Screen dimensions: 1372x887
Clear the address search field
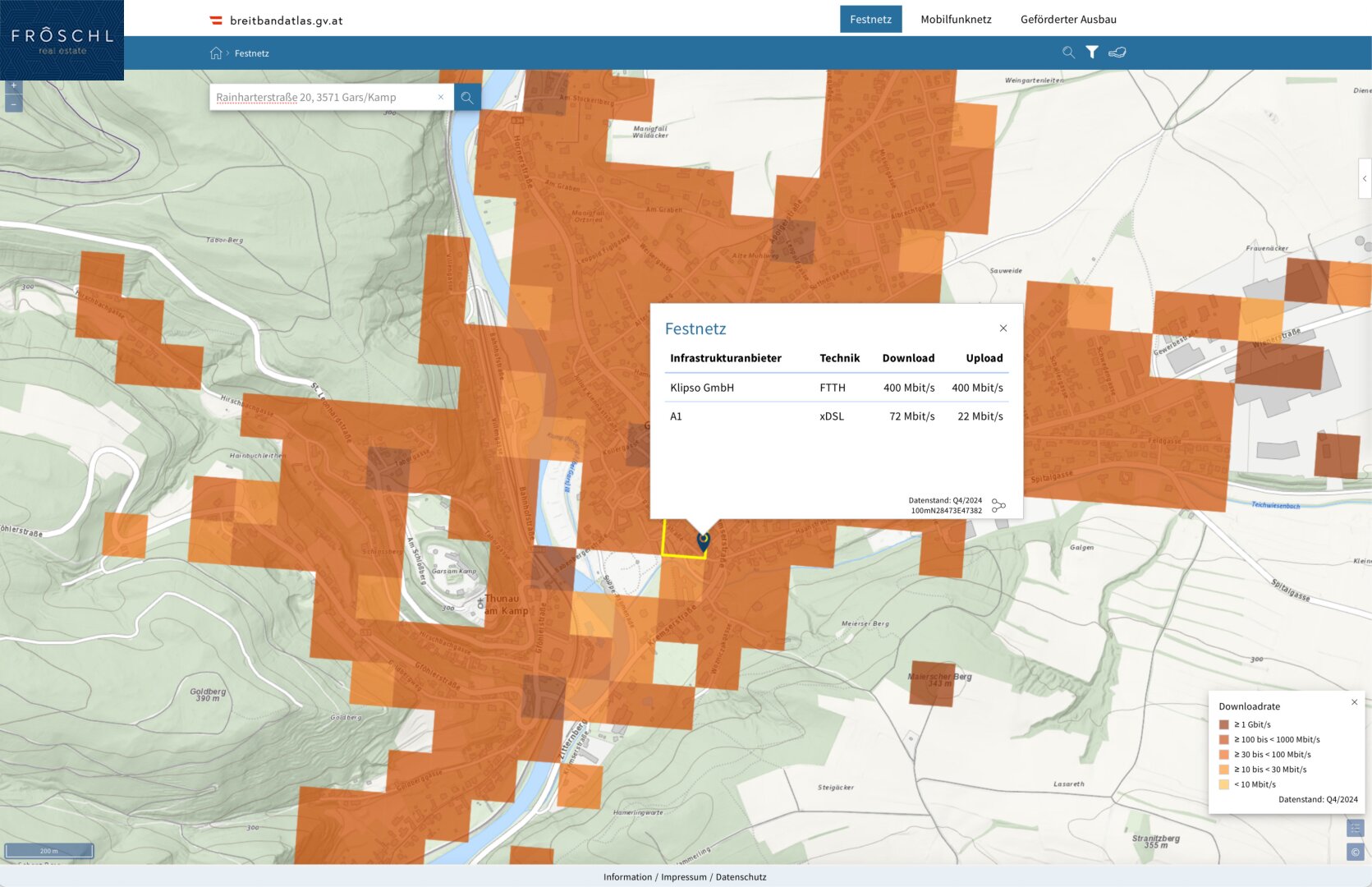coord(441,97)
